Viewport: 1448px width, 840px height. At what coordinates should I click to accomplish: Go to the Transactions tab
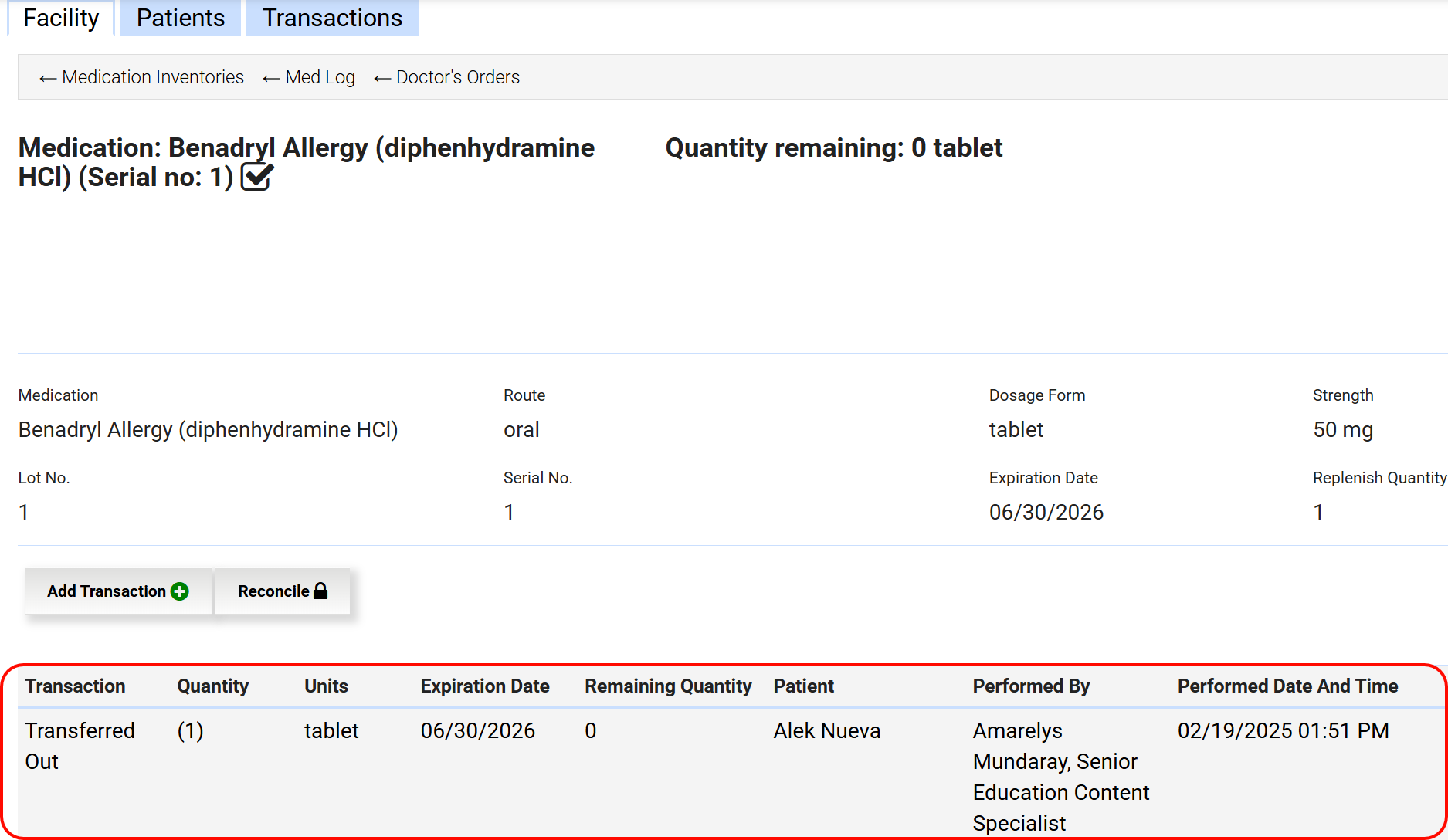point(332,18)
